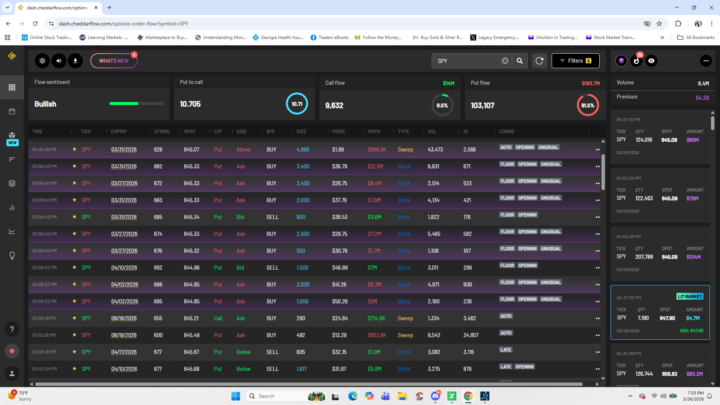Screen dimensions: 720x405
Task: Click the red record dot in sidebar
Action: point(12,351)
